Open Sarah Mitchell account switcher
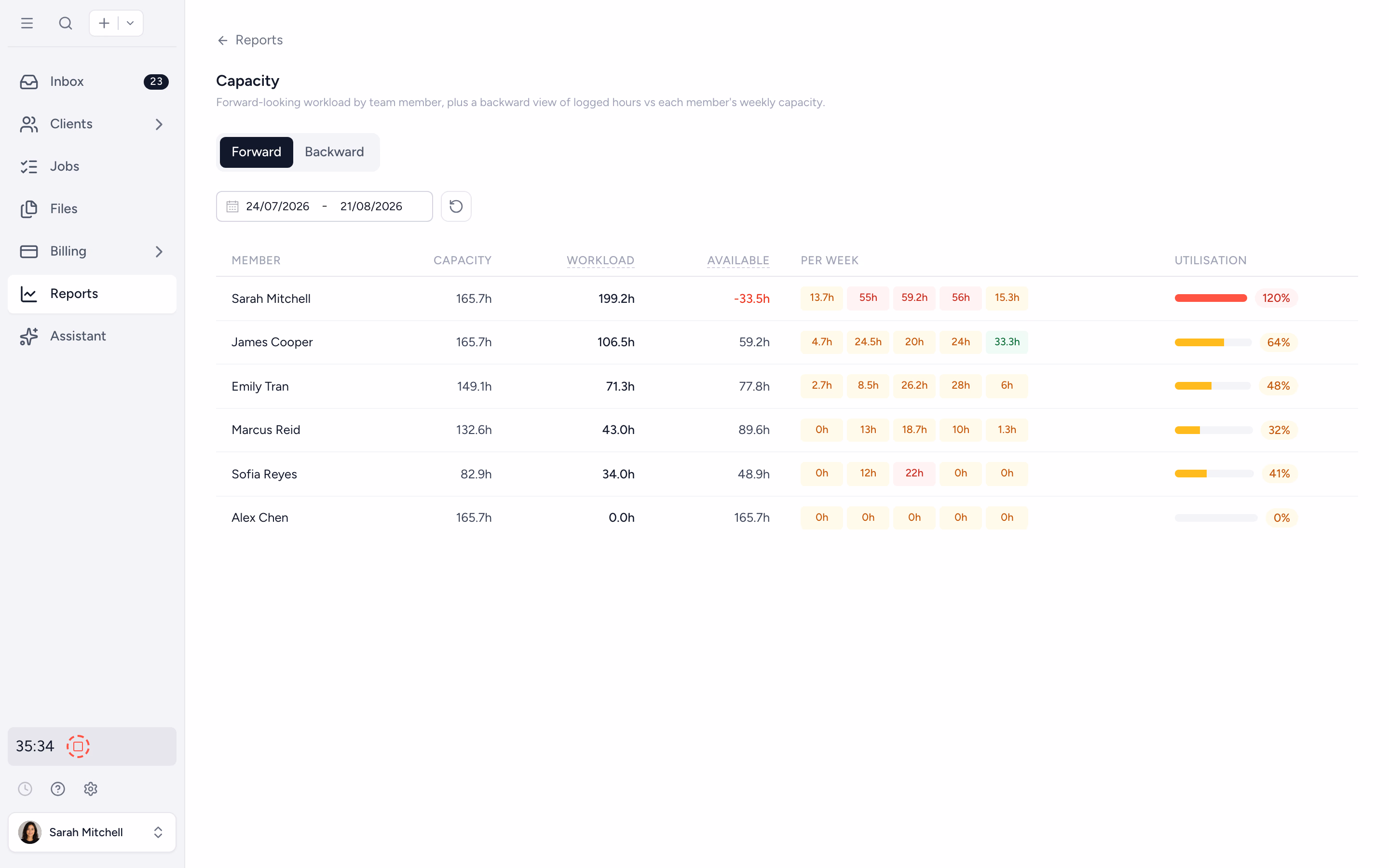This screenshot has height=868, width=1389. pyautogui.click(x=92, y=832)
